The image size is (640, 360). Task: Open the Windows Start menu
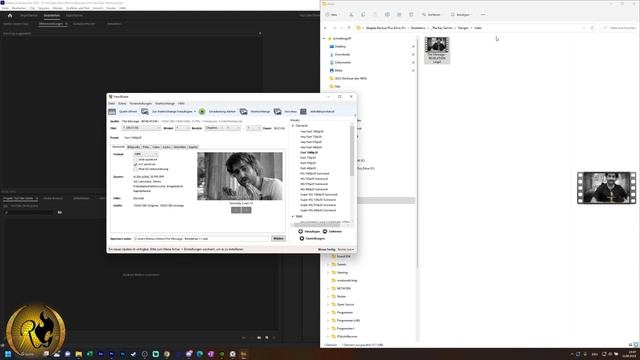pos(8,354)
